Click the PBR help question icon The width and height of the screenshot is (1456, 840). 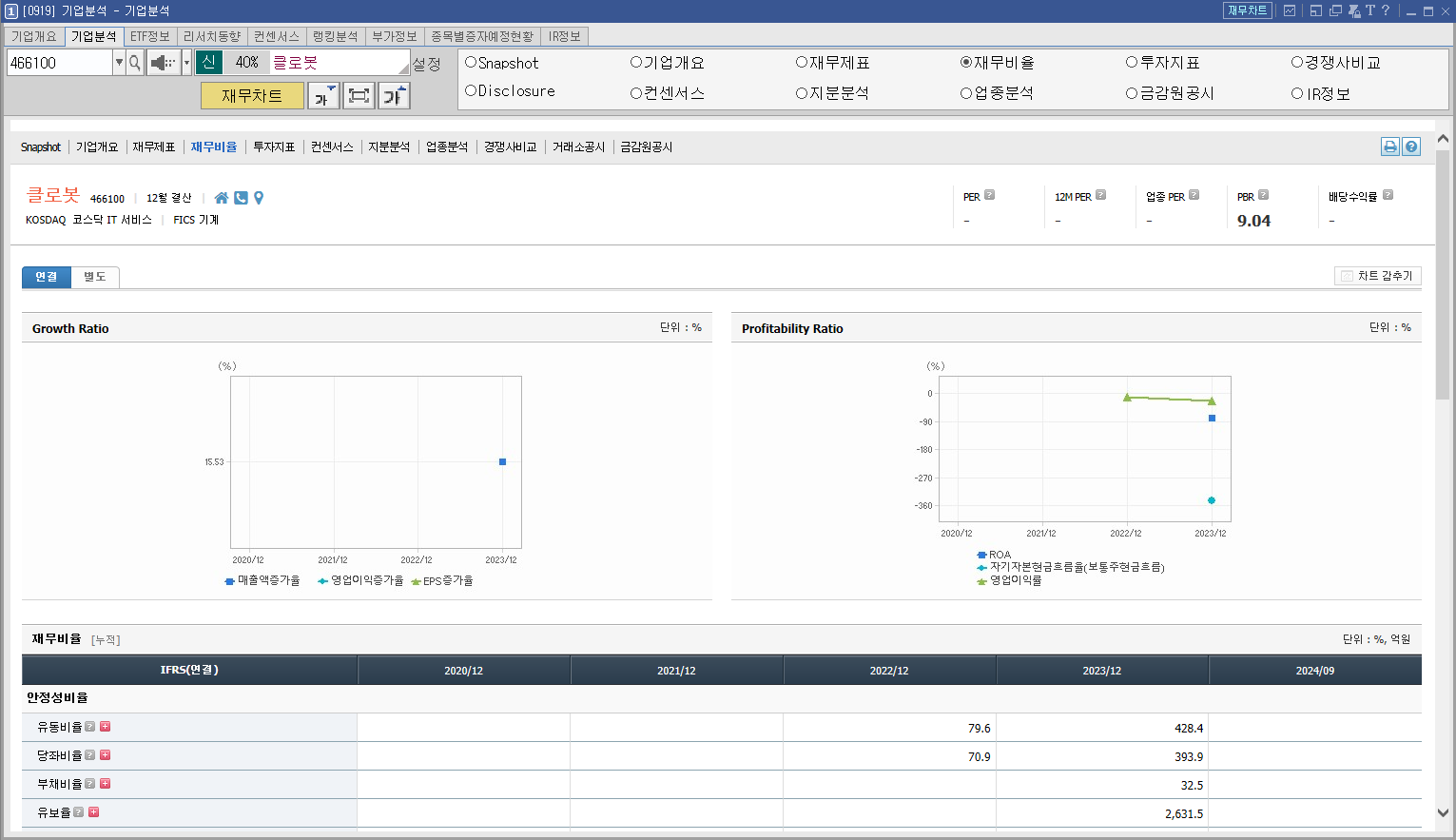click(x=1263, y=195)
